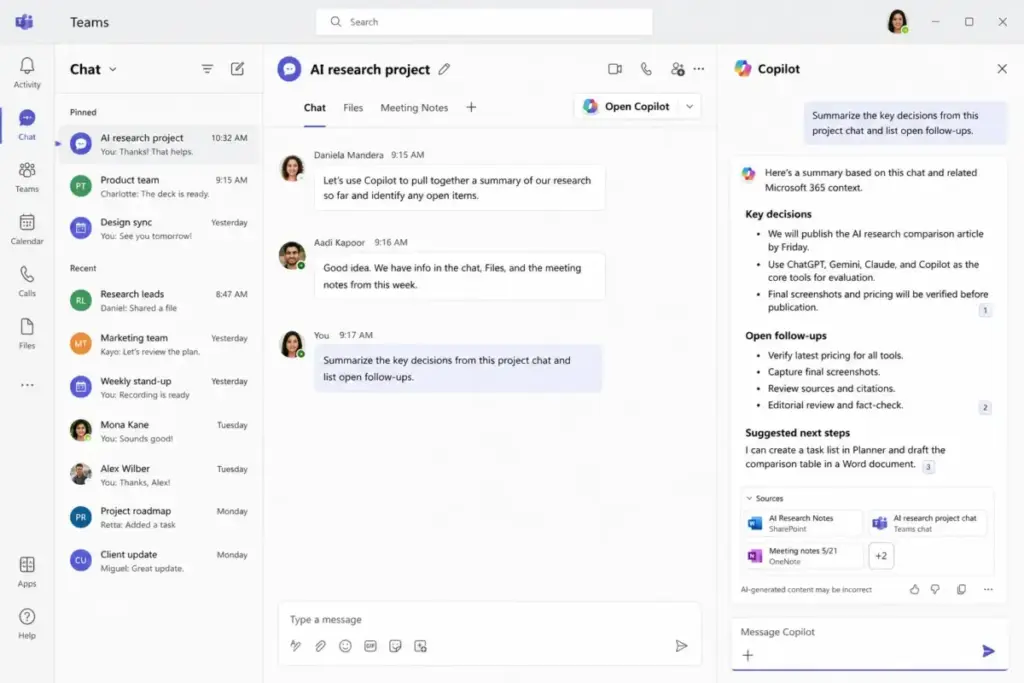Switch to the Files tab

[x=353, y=108]
